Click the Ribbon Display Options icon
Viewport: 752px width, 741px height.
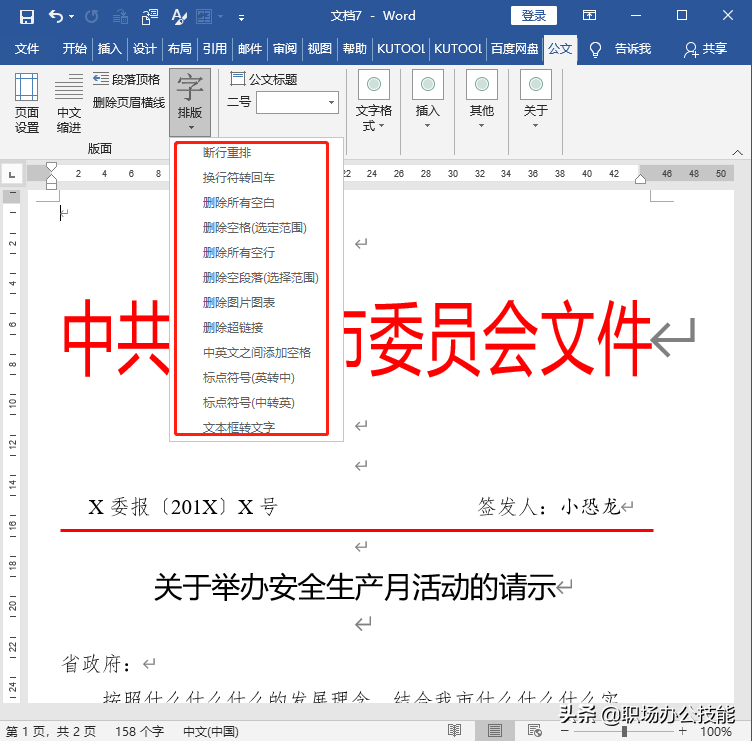coord(589,15)
